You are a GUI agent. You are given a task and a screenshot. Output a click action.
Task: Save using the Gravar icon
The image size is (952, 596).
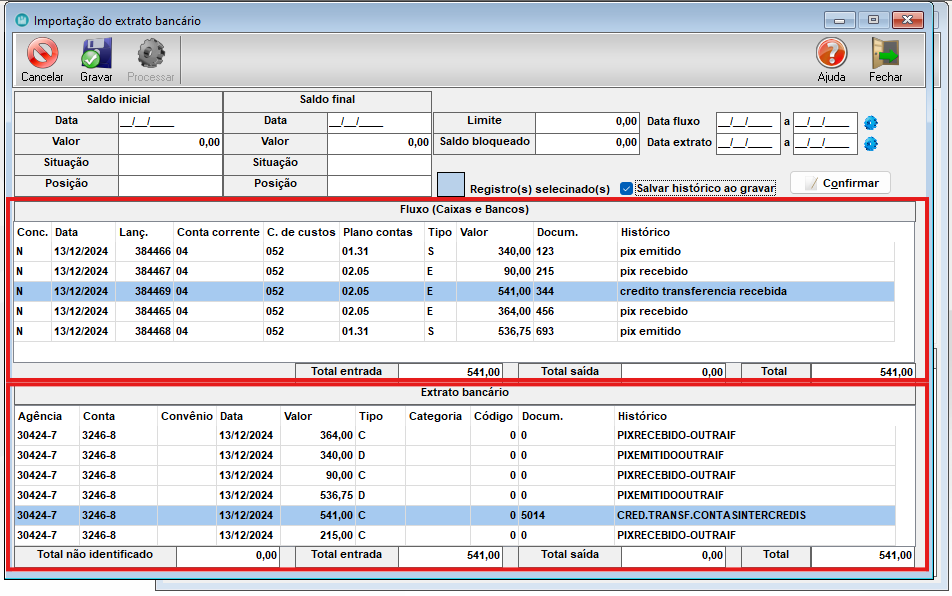pyautogui.click(x=96, y=54)
